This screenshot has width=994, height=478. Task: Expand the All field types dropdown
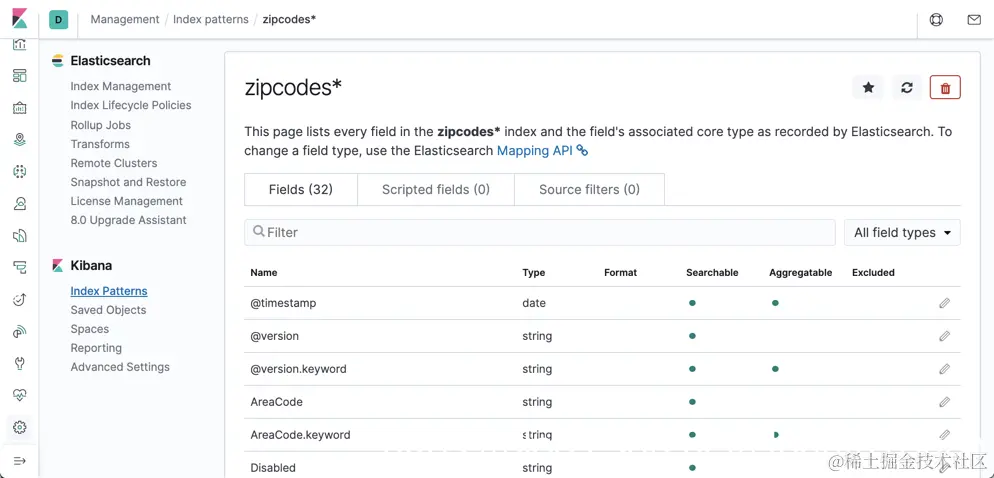pos(902,232)
